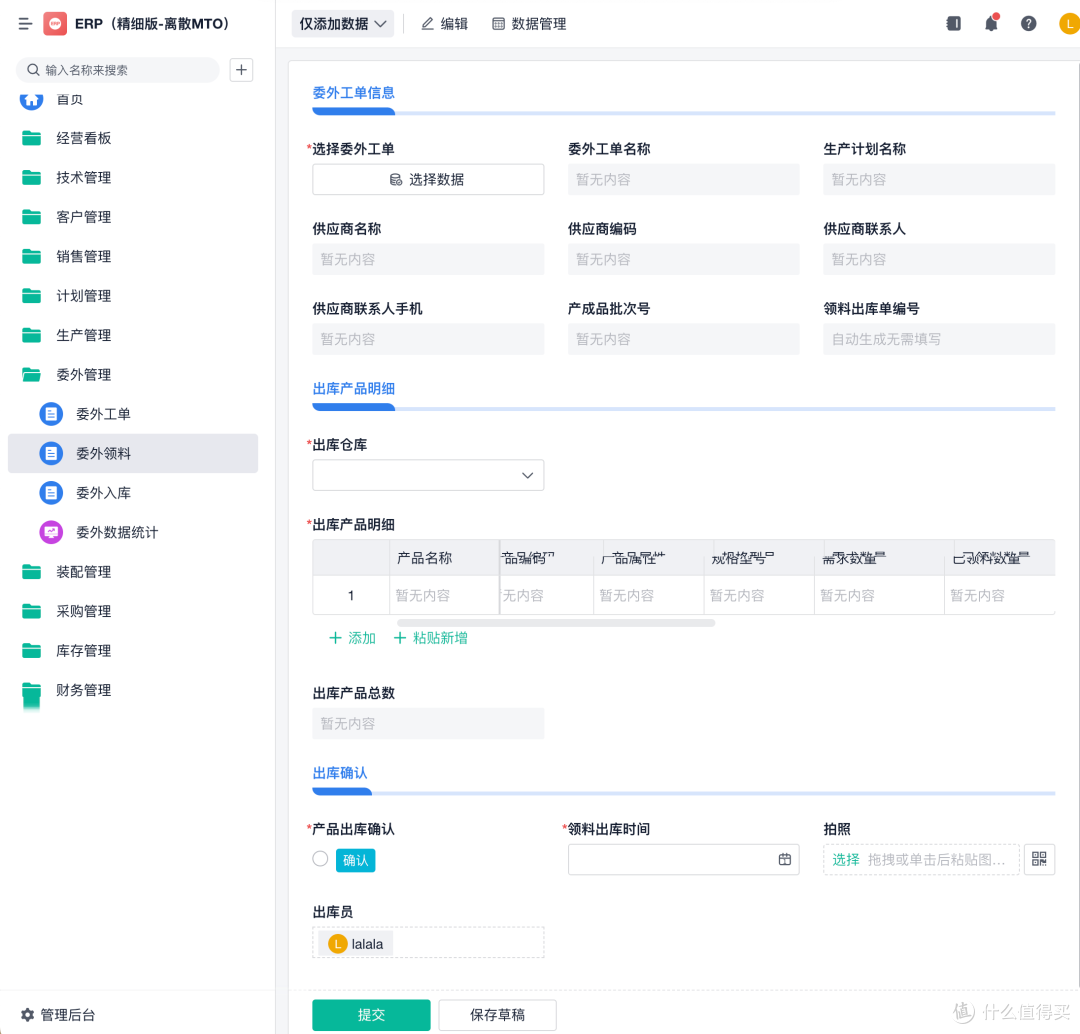The width and height of the screenshot is (1080, 1034).
Task: Click the 委外数据统计 dashboard icon
Action: tap(51, 532)
